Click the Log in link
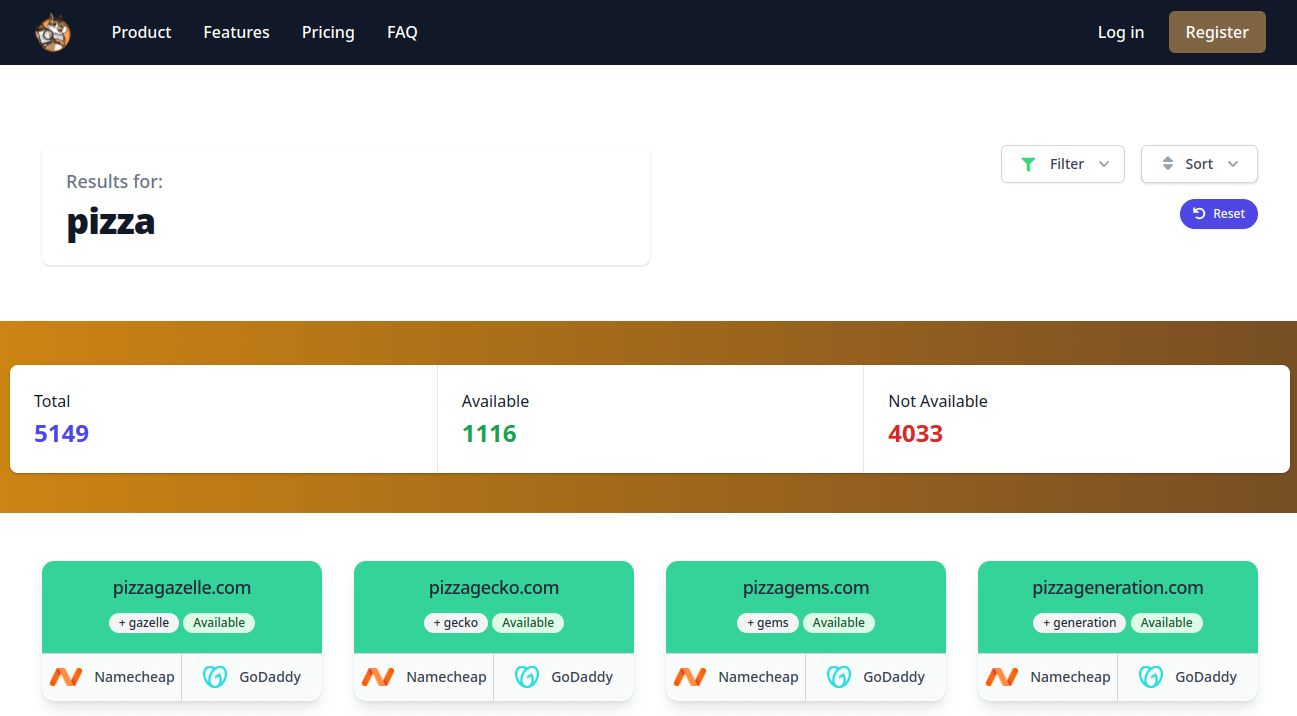1297x716 pixels. (1121, 32)
